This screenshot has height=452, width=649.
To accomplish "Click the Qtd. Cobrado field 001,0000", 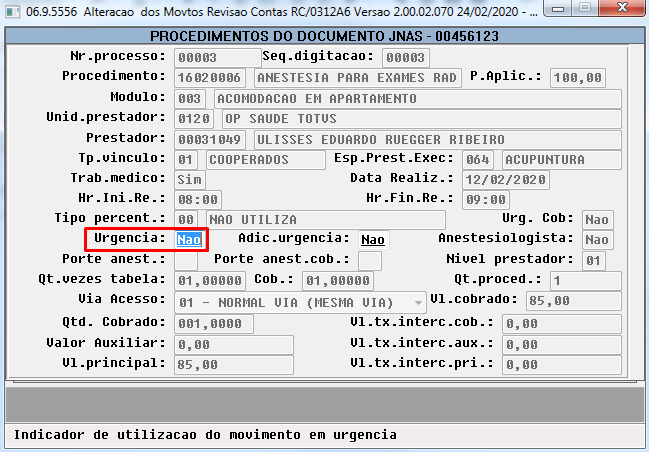I will [x=214, y=324].
